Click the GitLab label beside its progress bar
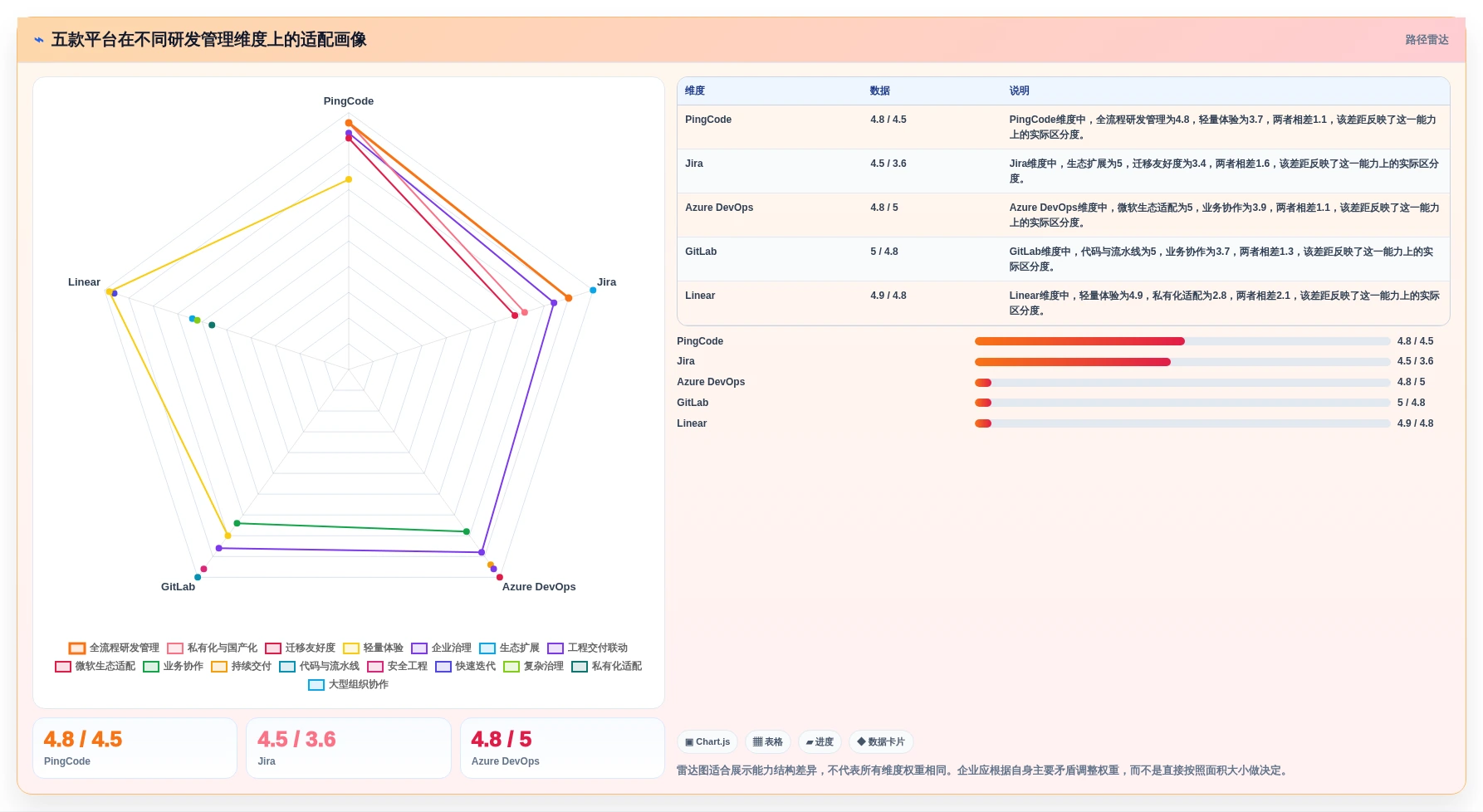Screen dimensions: 1483x812 693,403
